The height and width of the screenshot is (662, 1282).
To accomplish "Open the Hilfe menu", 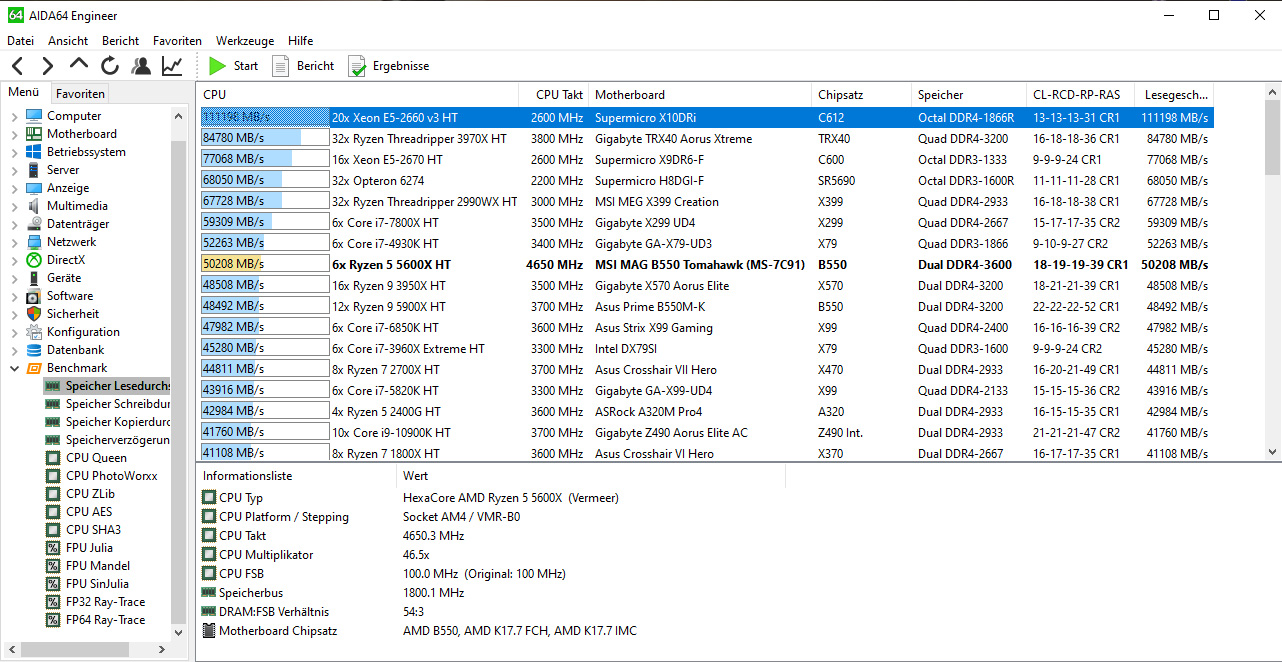I will click(x=300, y=41).
